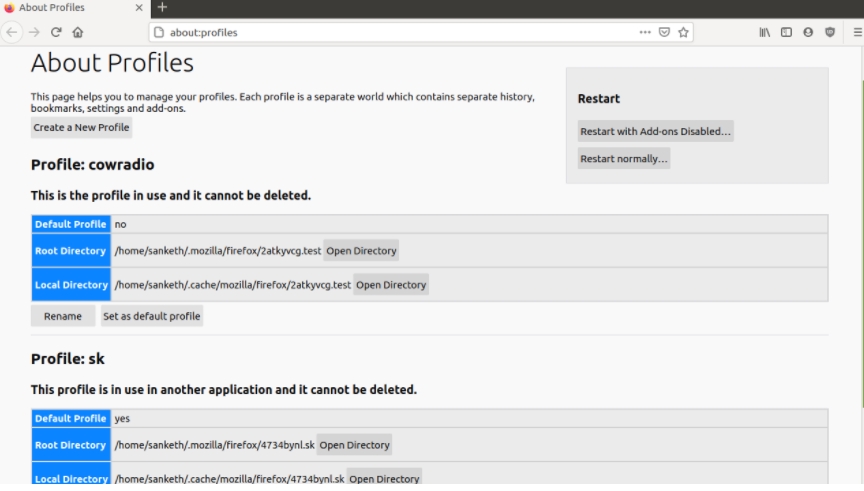Open the page actions three-dot menu

point(645,32)
